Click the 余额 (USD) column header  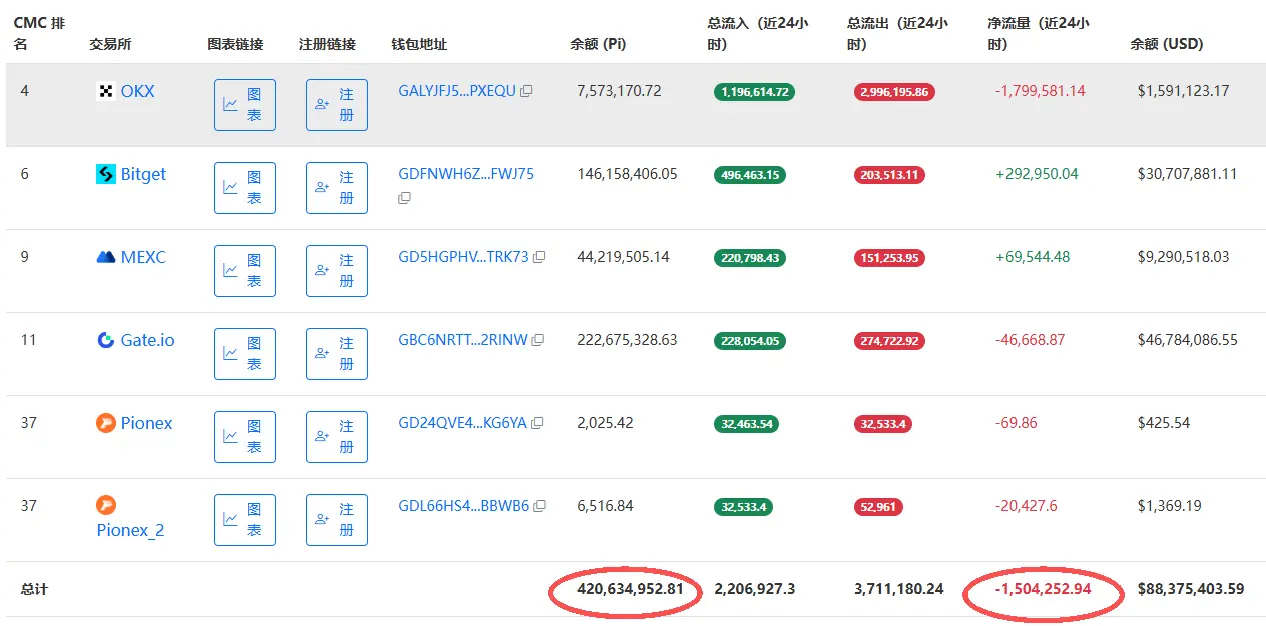[x=1167, y=44]
